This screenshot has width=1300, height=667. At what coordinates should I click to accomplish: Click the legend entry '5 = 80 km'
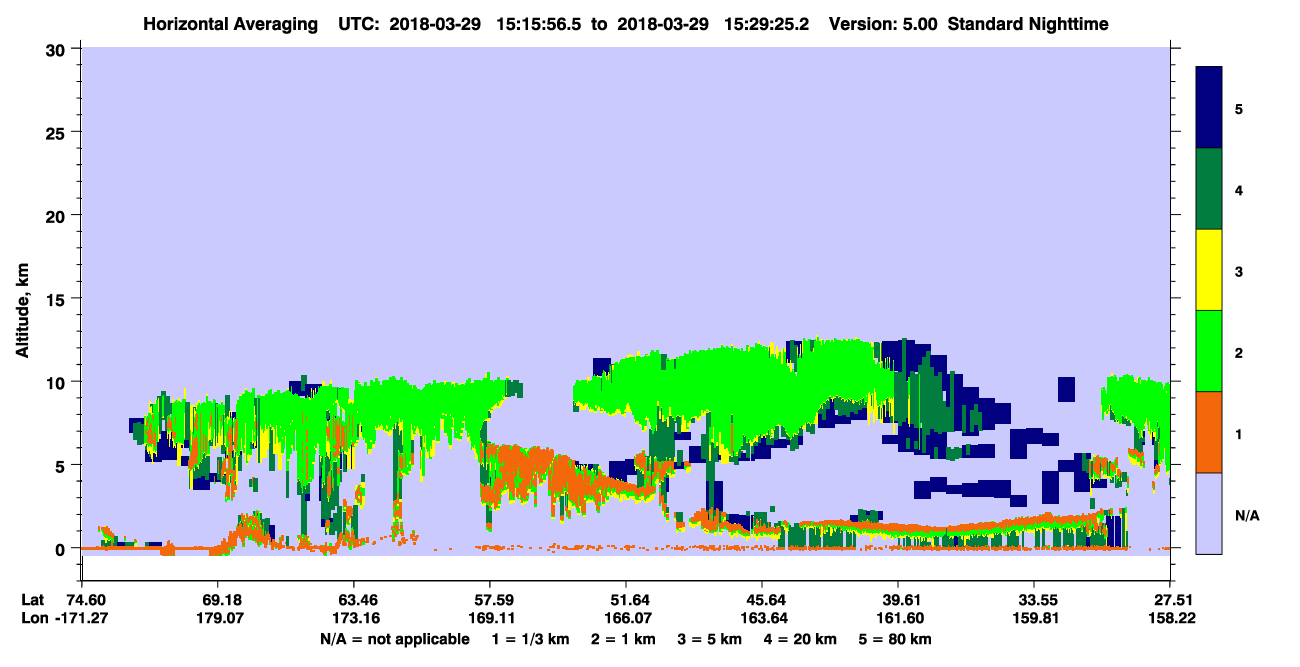click(896, 639)
